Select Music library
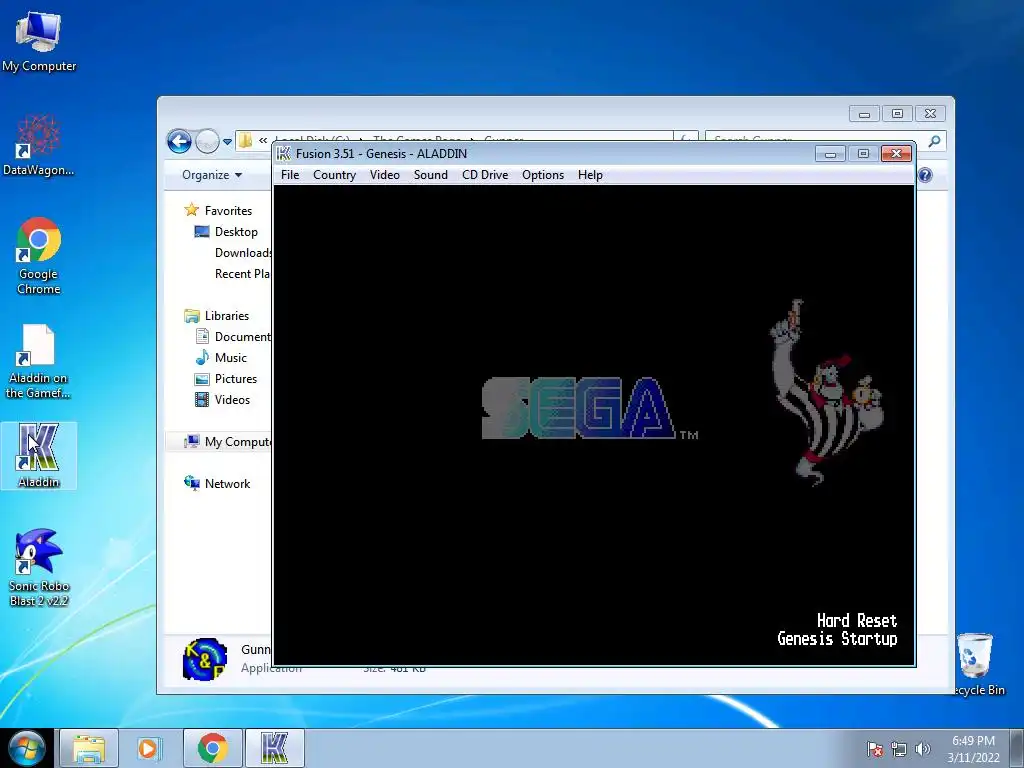This screenshot has height=768, width=1024. tap(231, 358)
